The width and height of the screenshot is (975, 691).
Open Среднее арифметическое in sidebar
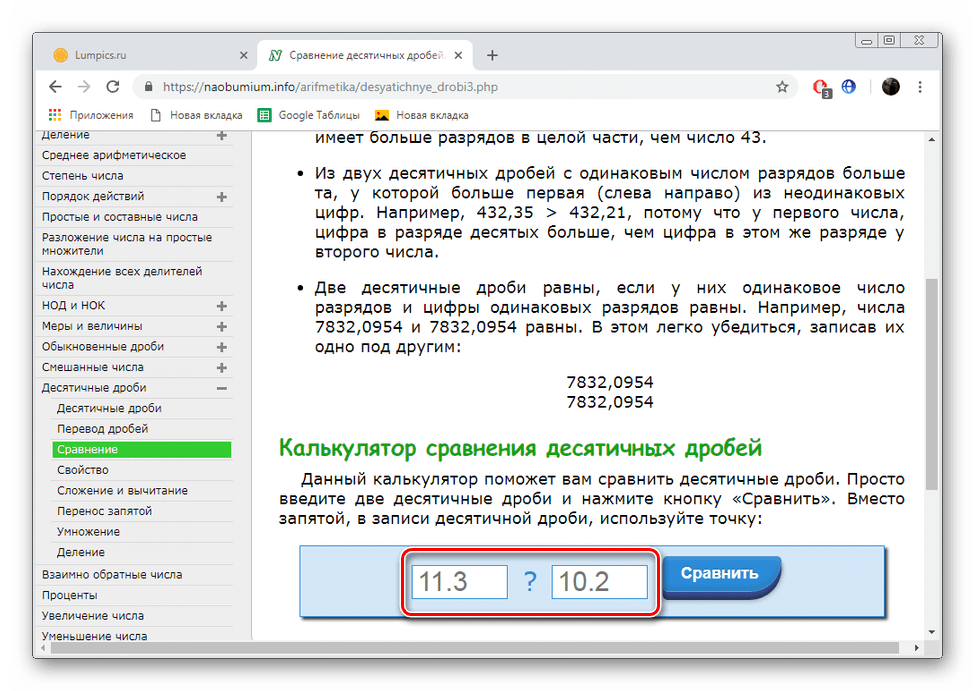[x=114, y=155]
